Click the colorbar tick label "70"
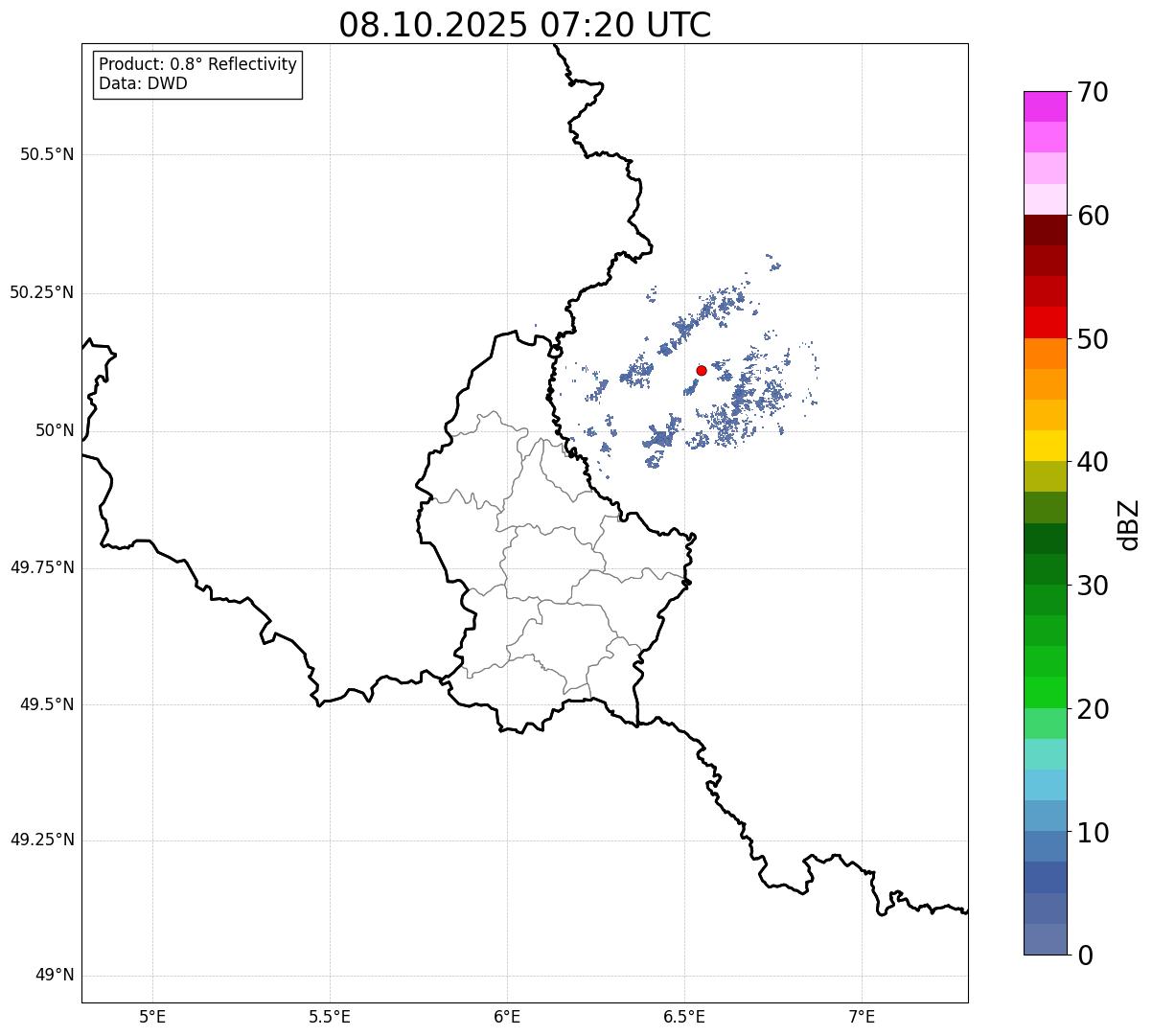This screenshot has width=1152, height=1036. (x=1093, y=93)
